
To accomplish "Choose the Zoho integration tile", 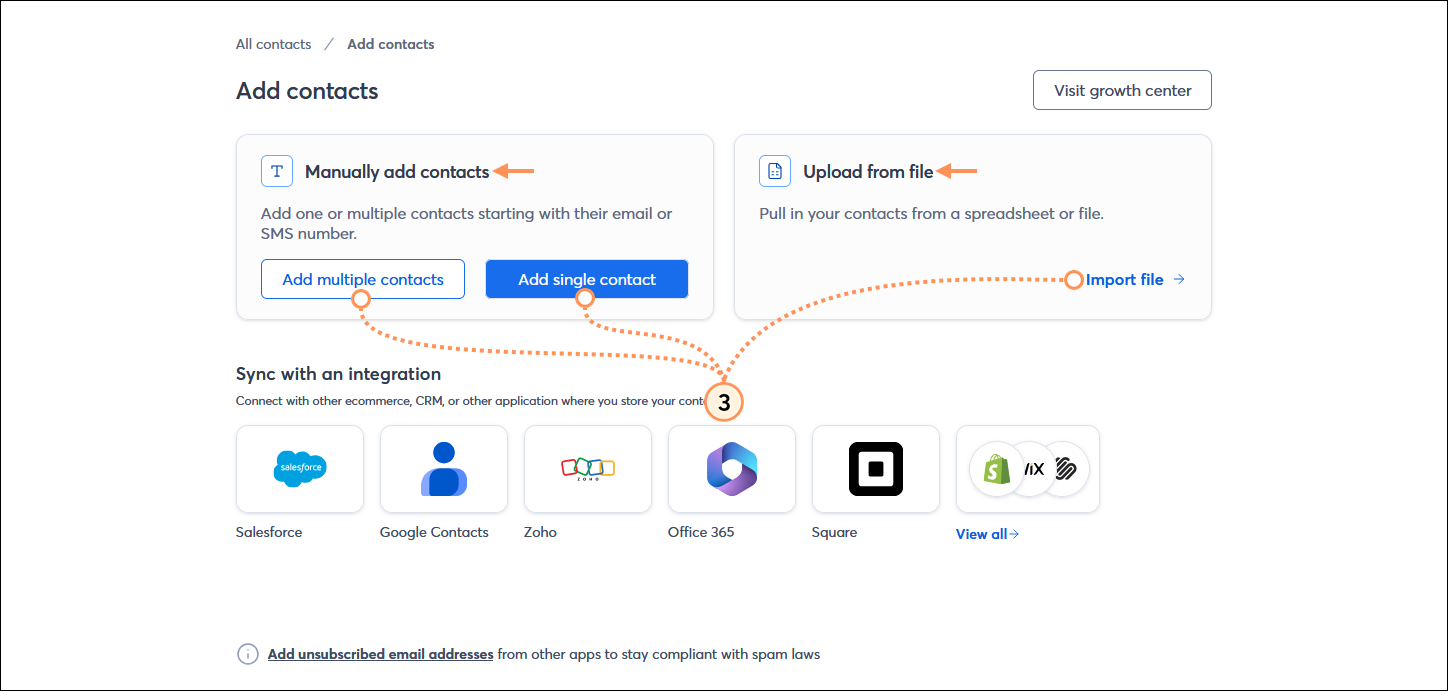I will click(x=588, y=469).
